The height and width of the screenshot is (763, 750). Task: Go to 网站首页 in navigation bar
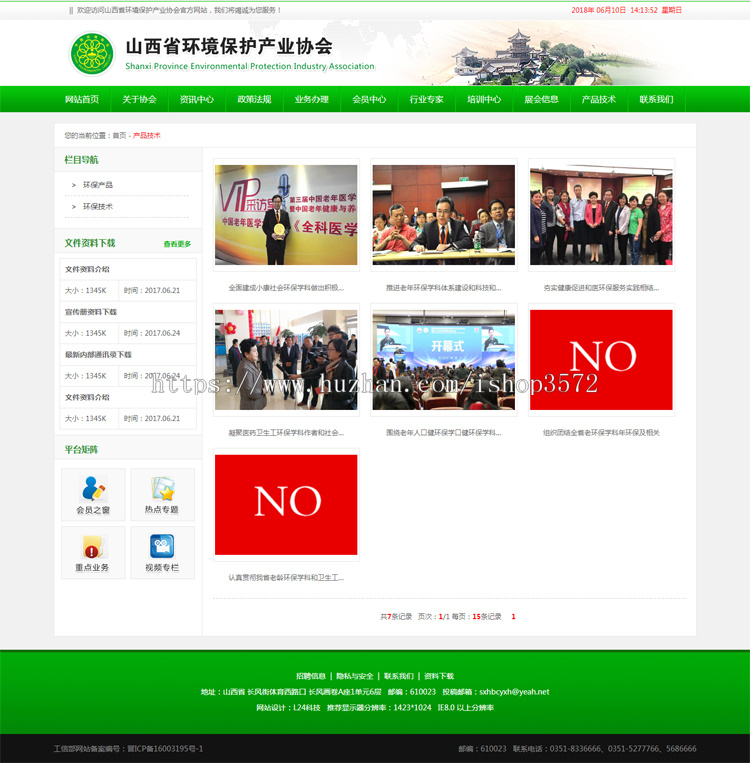coord(82,99)
